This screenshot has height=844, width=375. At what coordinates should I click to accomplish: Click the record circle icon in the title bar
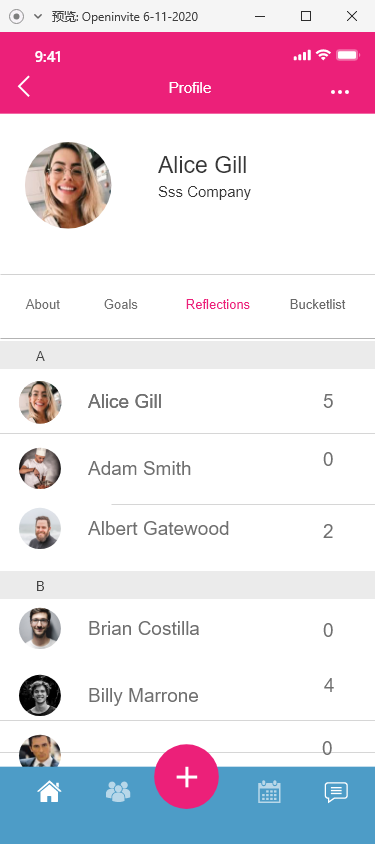(17, 17)
